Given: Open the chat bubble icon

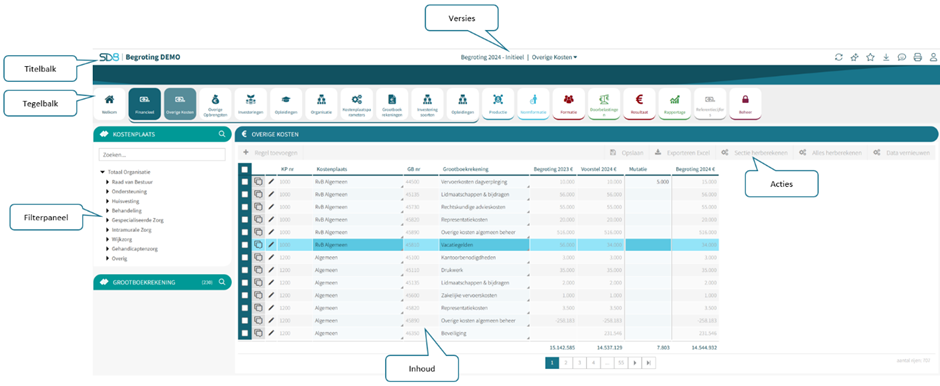Looking at the screenshot, I should [902, 57].
